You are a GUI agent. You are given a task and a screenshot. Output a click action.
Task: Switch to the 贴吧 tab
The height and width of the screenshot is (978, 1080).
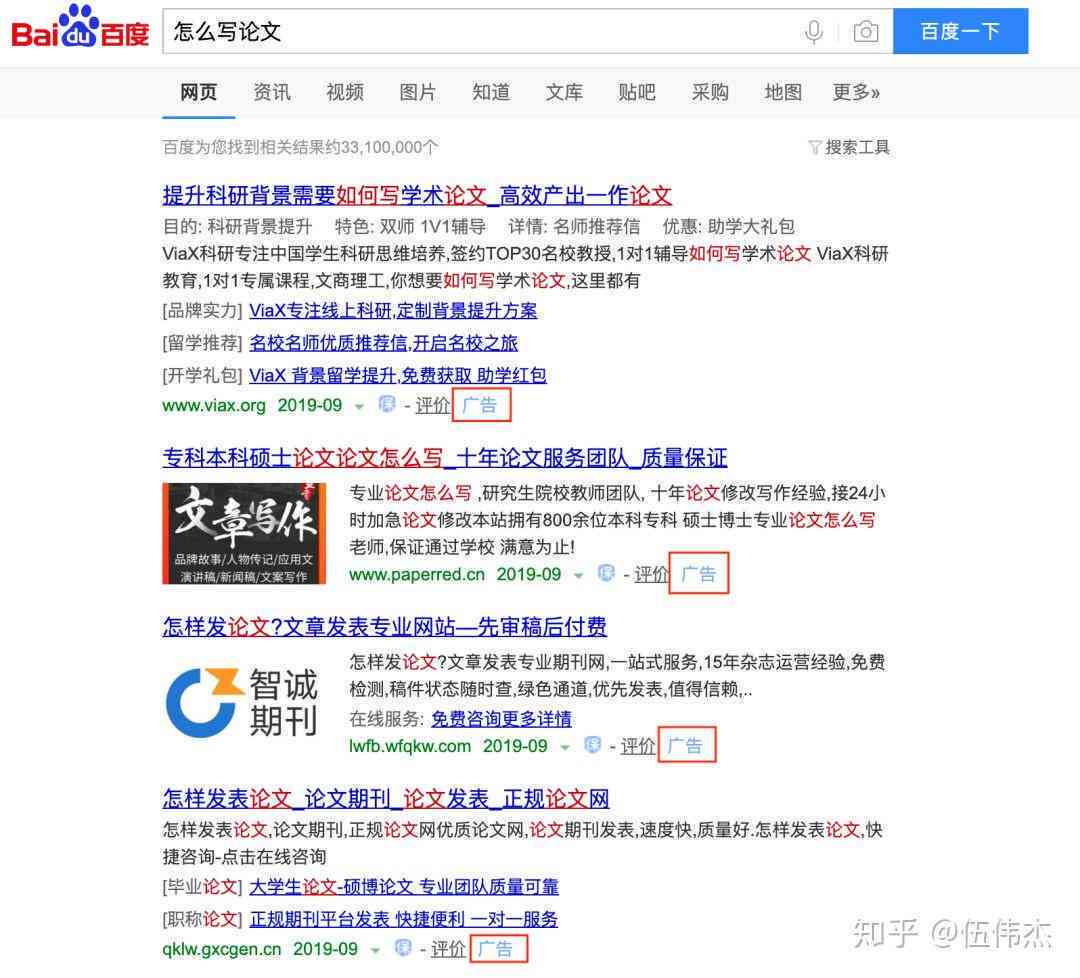pyautogui.click(x=637, y=92)
